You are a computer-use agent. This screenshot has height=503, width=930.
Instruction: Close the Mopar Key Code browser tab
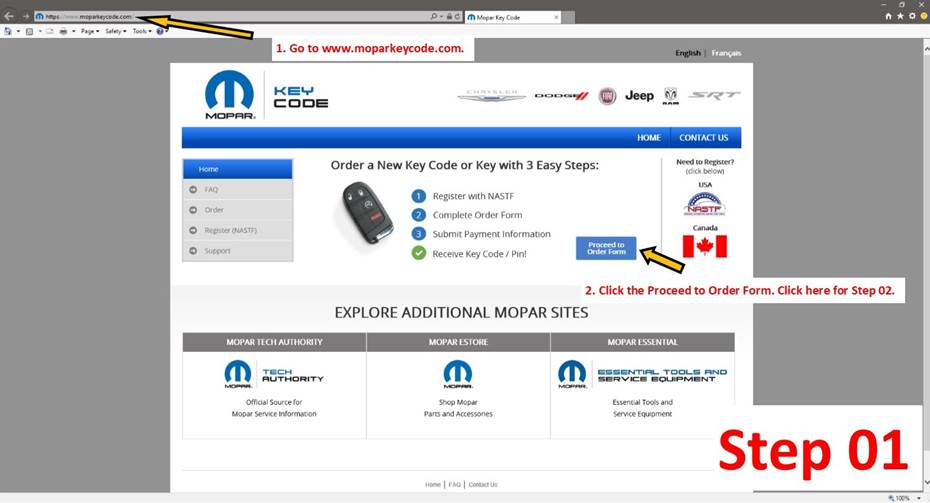tap(556, 17)
